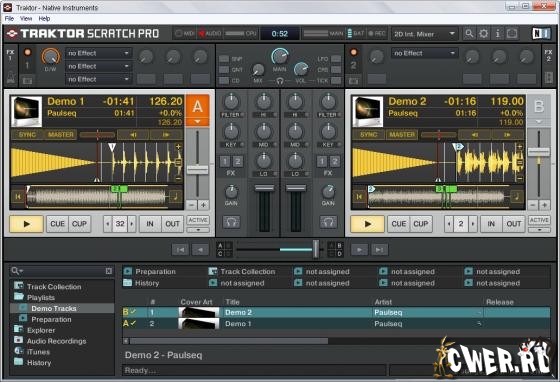Click Deck B tempo fader handle
This screenshot has width=560, height=382.
tap(539, 152)
